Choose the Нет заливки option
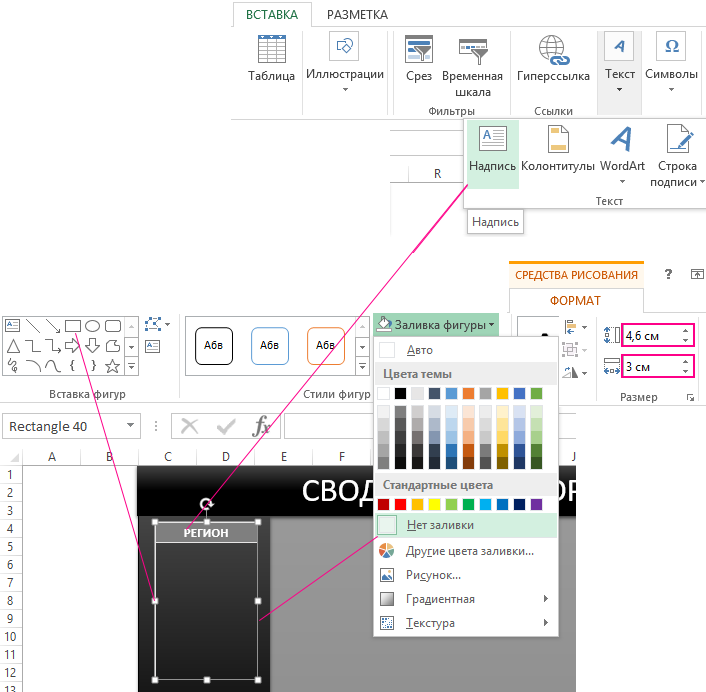The width and height of the screenshot is (706, 692). 439,524
